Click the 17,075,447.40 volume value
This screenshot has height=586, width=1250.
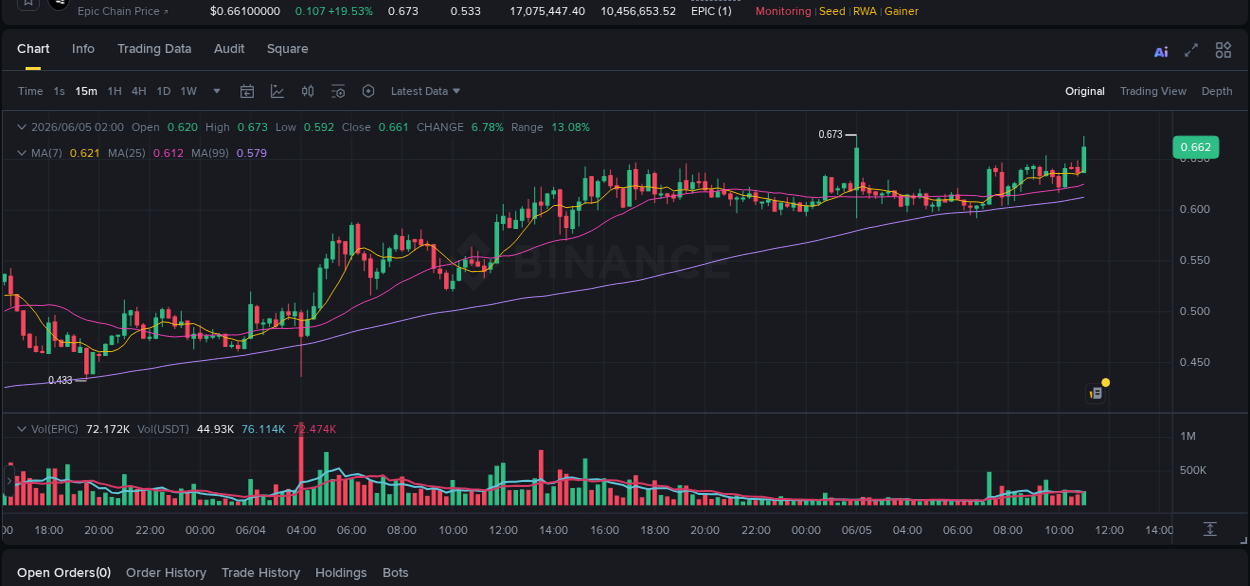(547, 11)
